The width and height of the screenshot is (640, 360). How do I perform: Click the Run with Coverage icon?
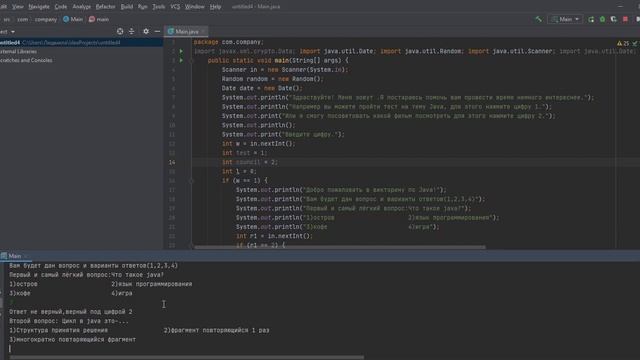point(613,19)
